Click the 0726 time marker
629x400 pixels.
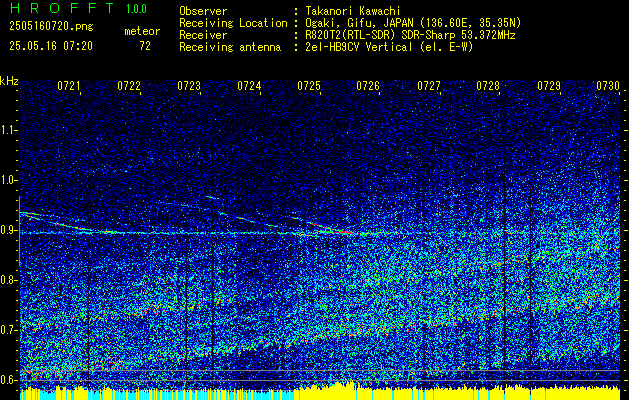coord(368,86)
